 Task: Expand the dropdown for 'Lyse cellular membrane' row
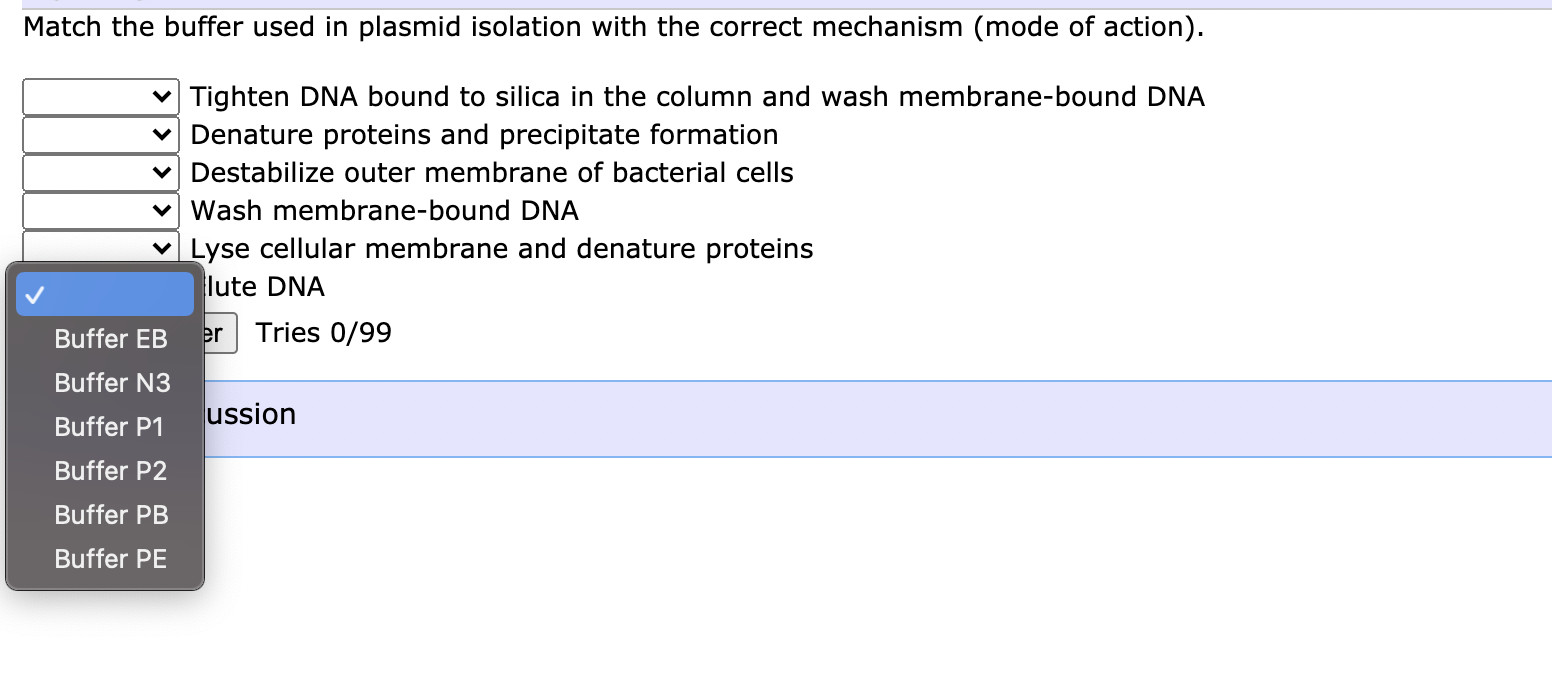coord(100,248)
